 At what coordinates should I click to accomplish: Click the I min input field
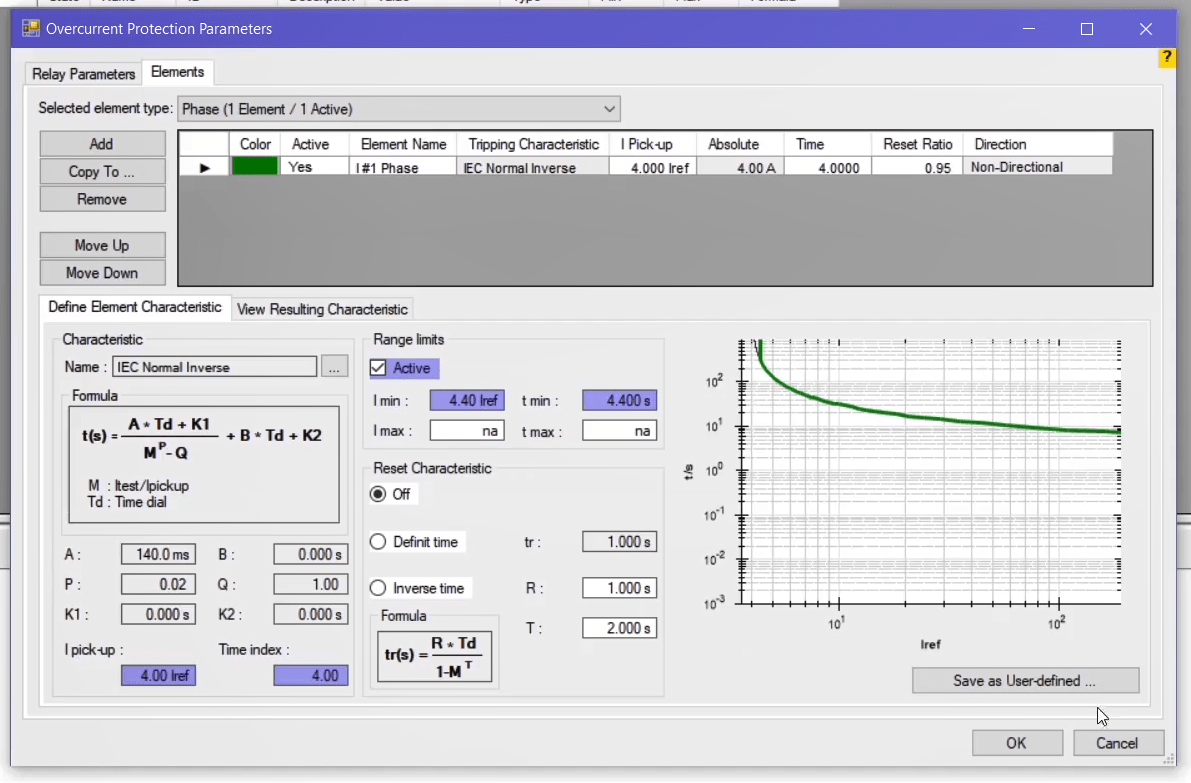pos(467,401)
